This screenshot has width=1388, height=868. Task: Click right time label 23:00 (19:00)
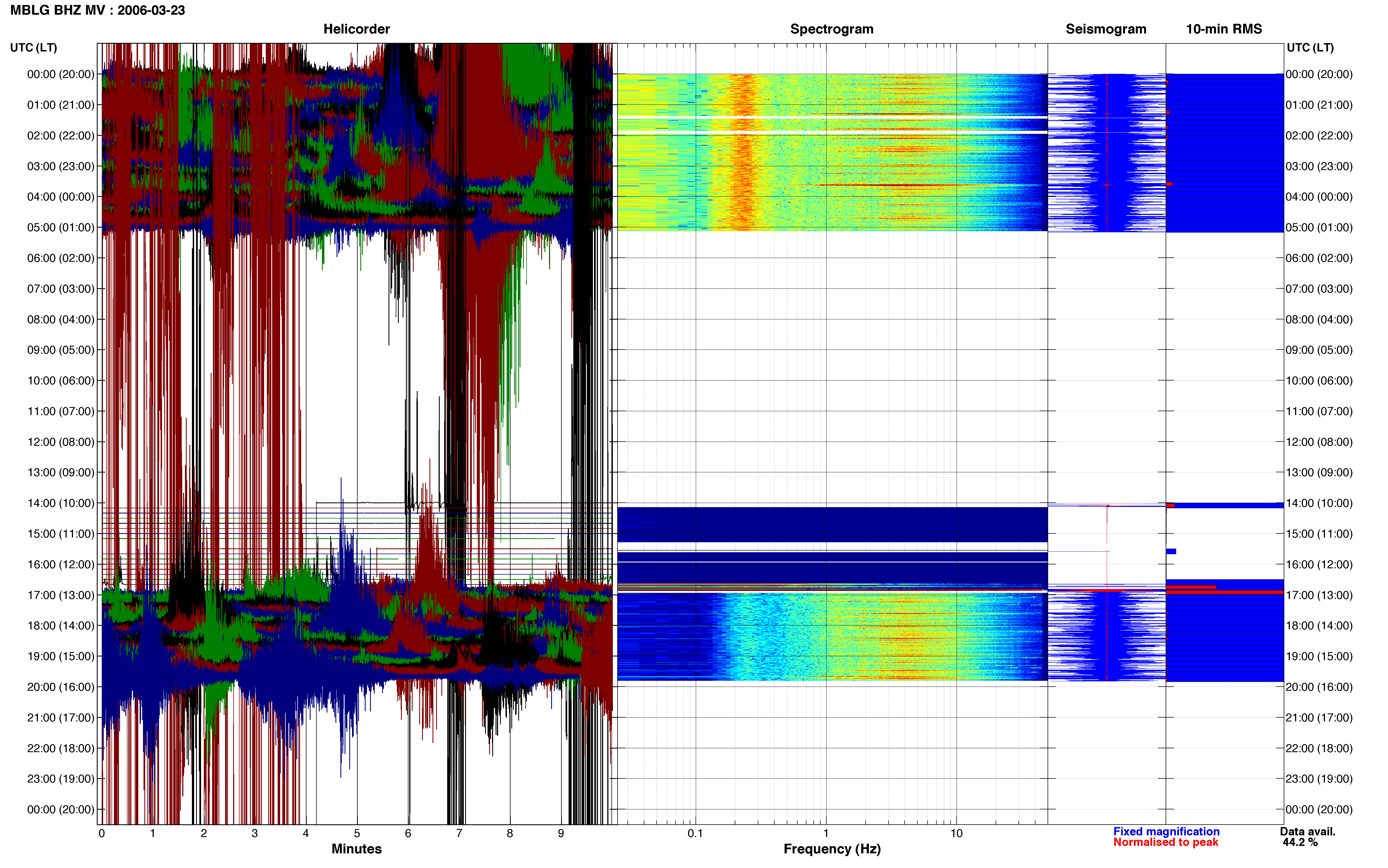(1319, 779)
